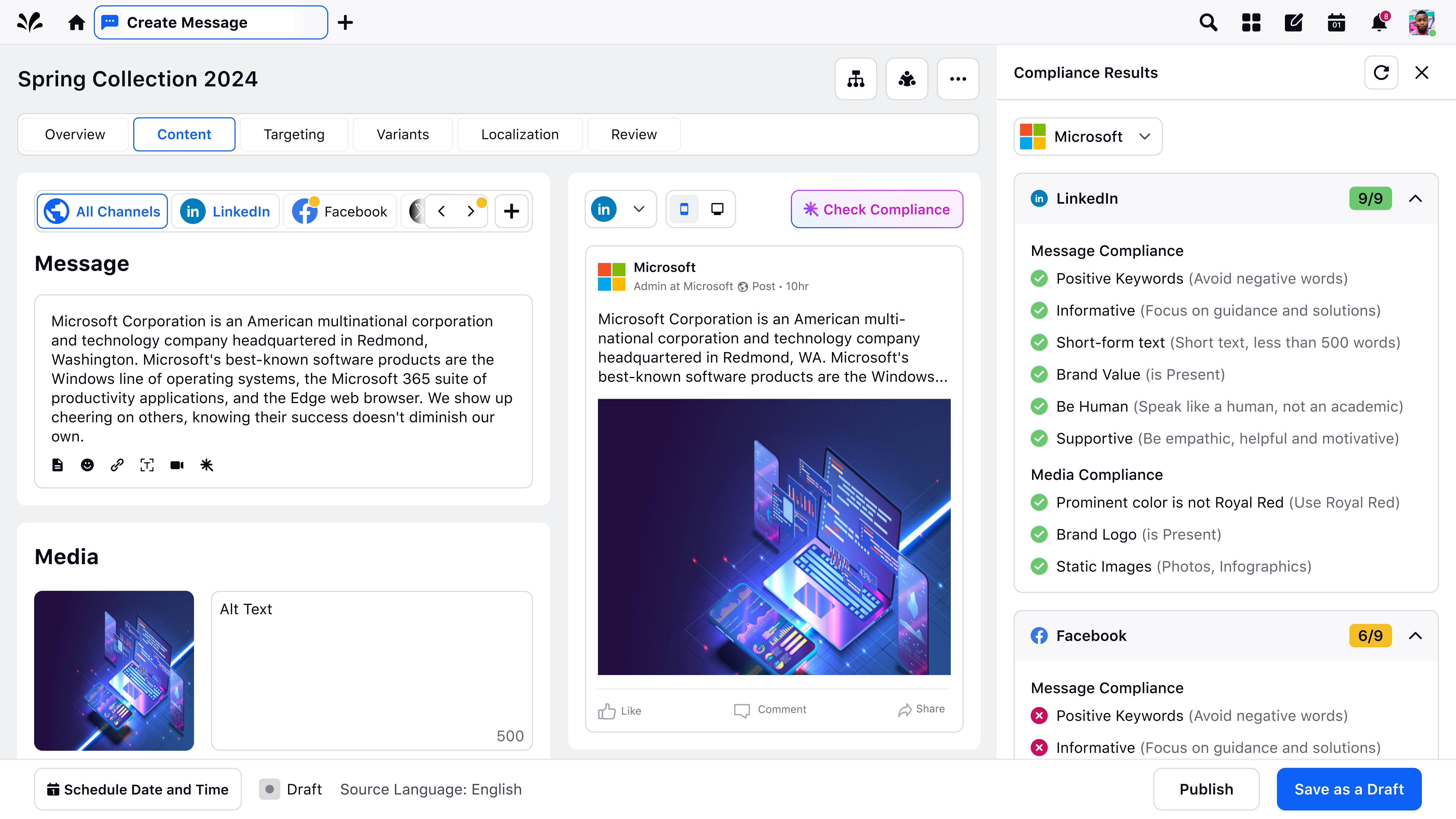Switch to the Localization tab
The height and width of the screenshot is (819, 1456).
520,134
